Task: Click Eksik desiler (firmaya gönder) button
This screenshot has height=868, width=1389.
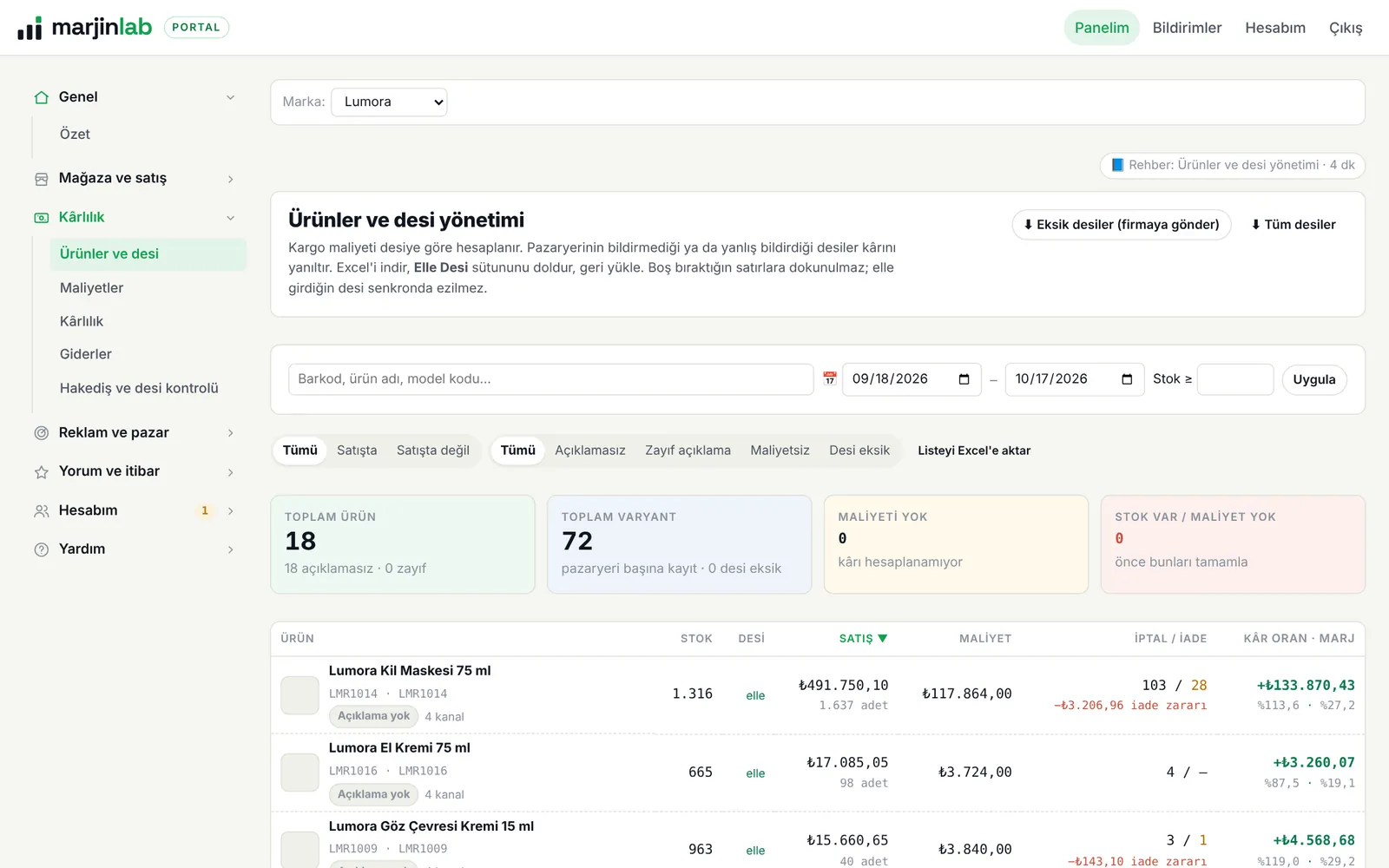Action: tap(1122, 225)
